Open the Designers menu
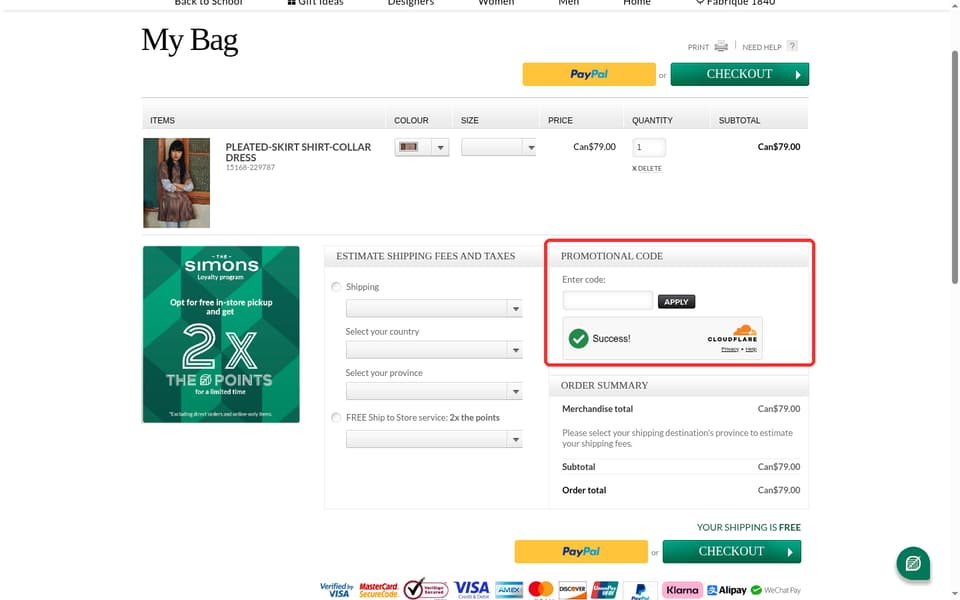This screenshot has width=960, height=600. (x=411, y=2)
